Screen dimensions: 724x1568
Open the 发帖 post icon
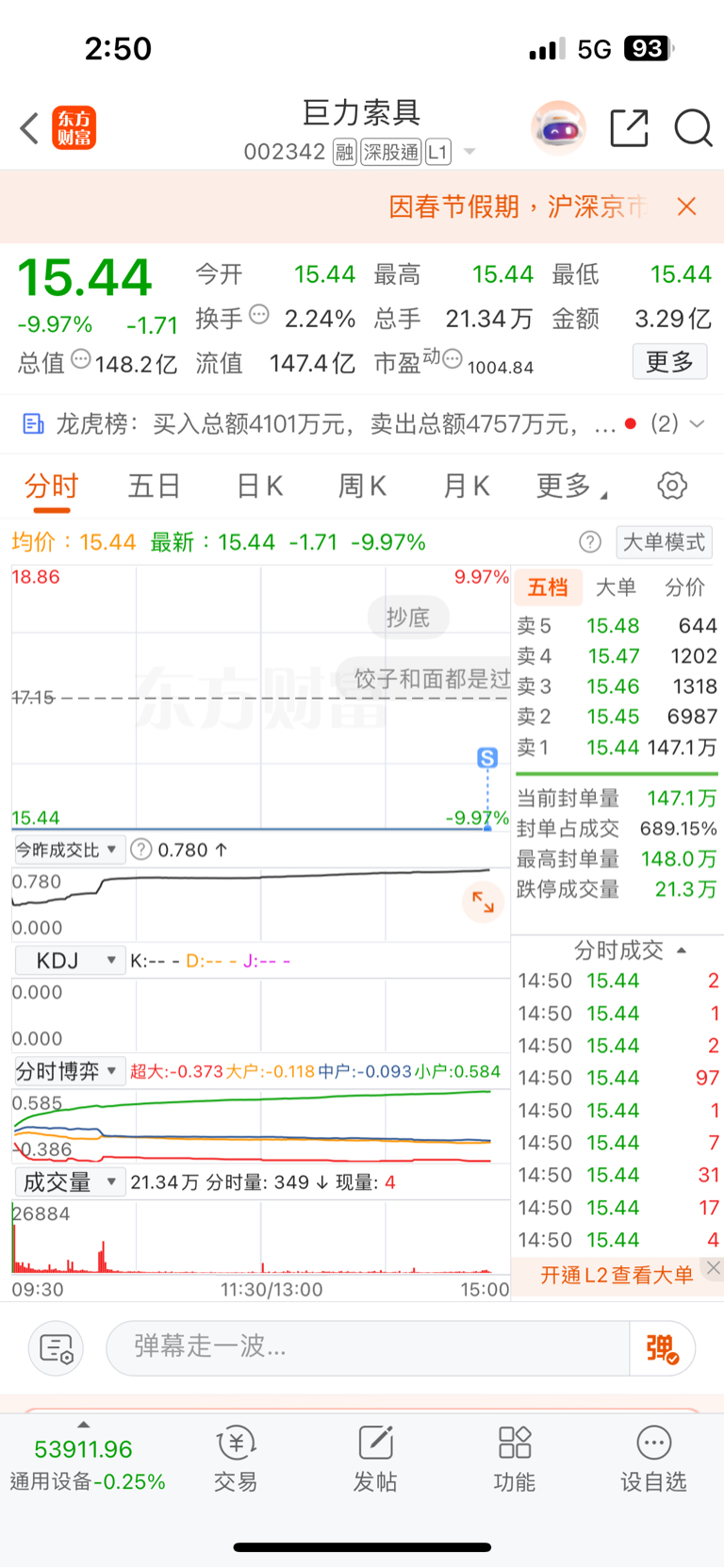(x=375, y=1459)
